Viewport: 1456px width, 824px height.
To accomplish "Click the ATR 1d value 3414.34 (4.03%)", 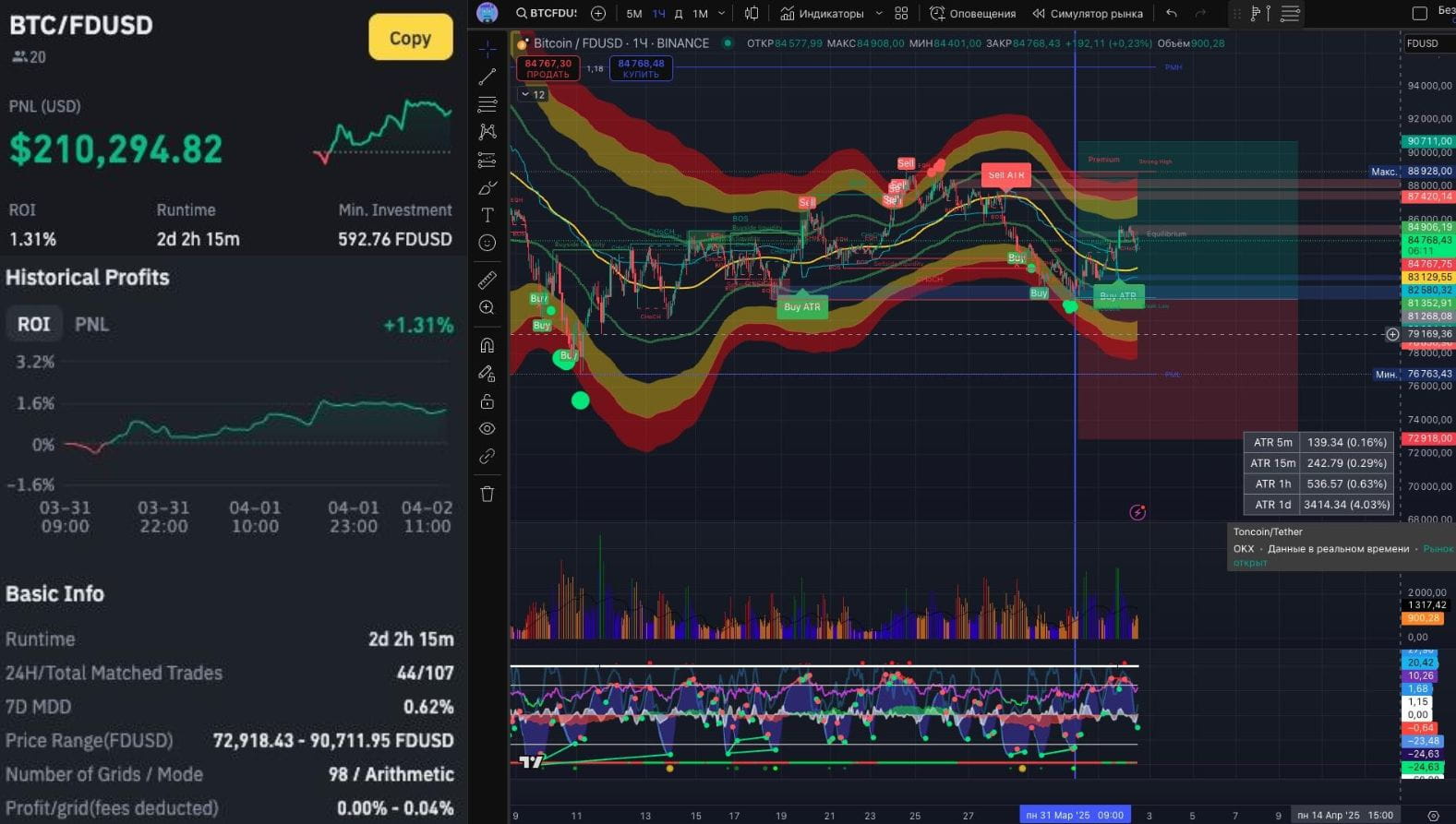I will 1346,505.
